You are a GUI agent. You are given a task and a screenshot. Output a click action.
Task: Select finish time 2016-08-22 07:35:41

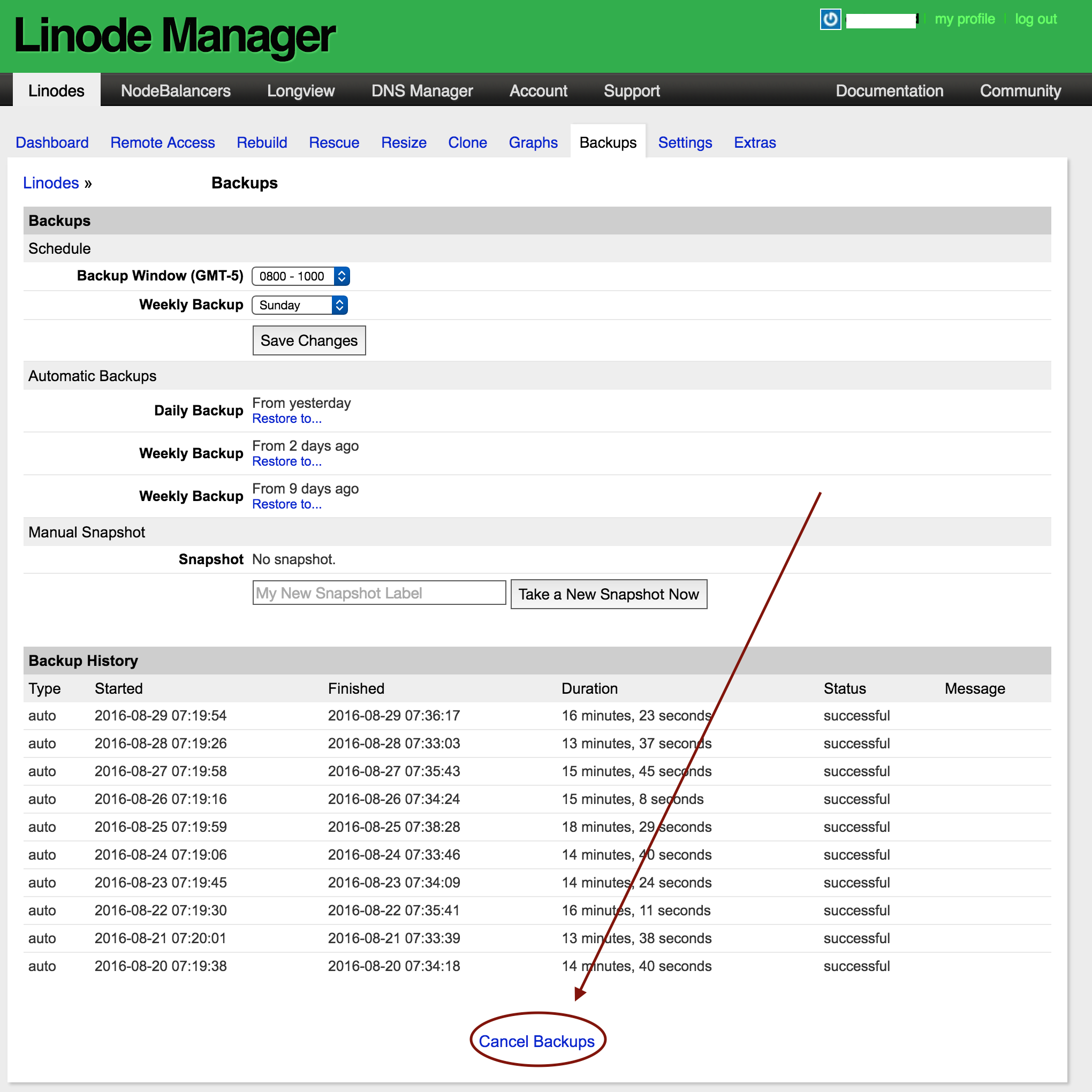pyautogui.click(x=394, y=911)
